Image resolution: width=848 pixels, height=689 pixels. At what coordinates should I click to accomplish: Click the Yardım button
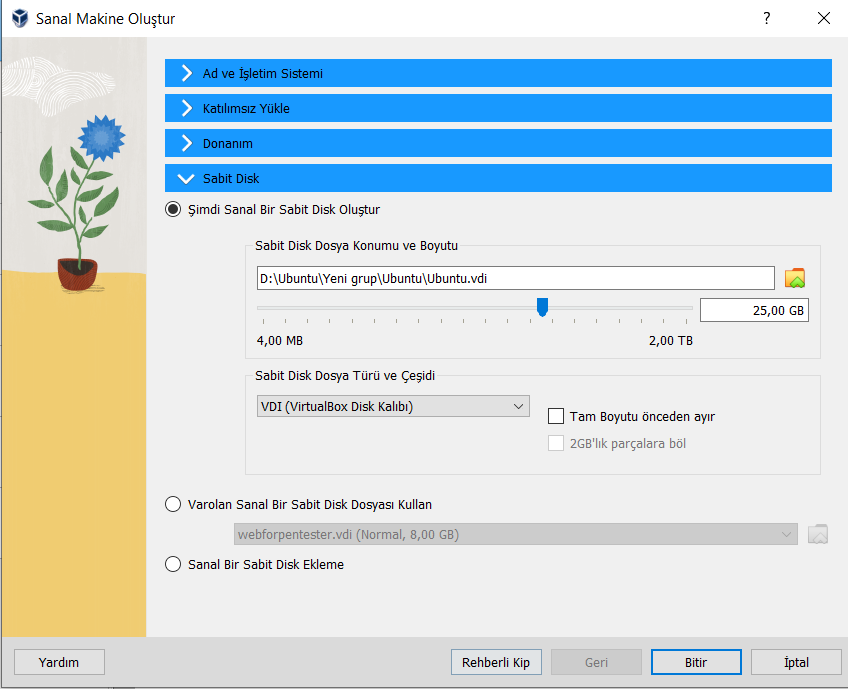click(59, 662)
